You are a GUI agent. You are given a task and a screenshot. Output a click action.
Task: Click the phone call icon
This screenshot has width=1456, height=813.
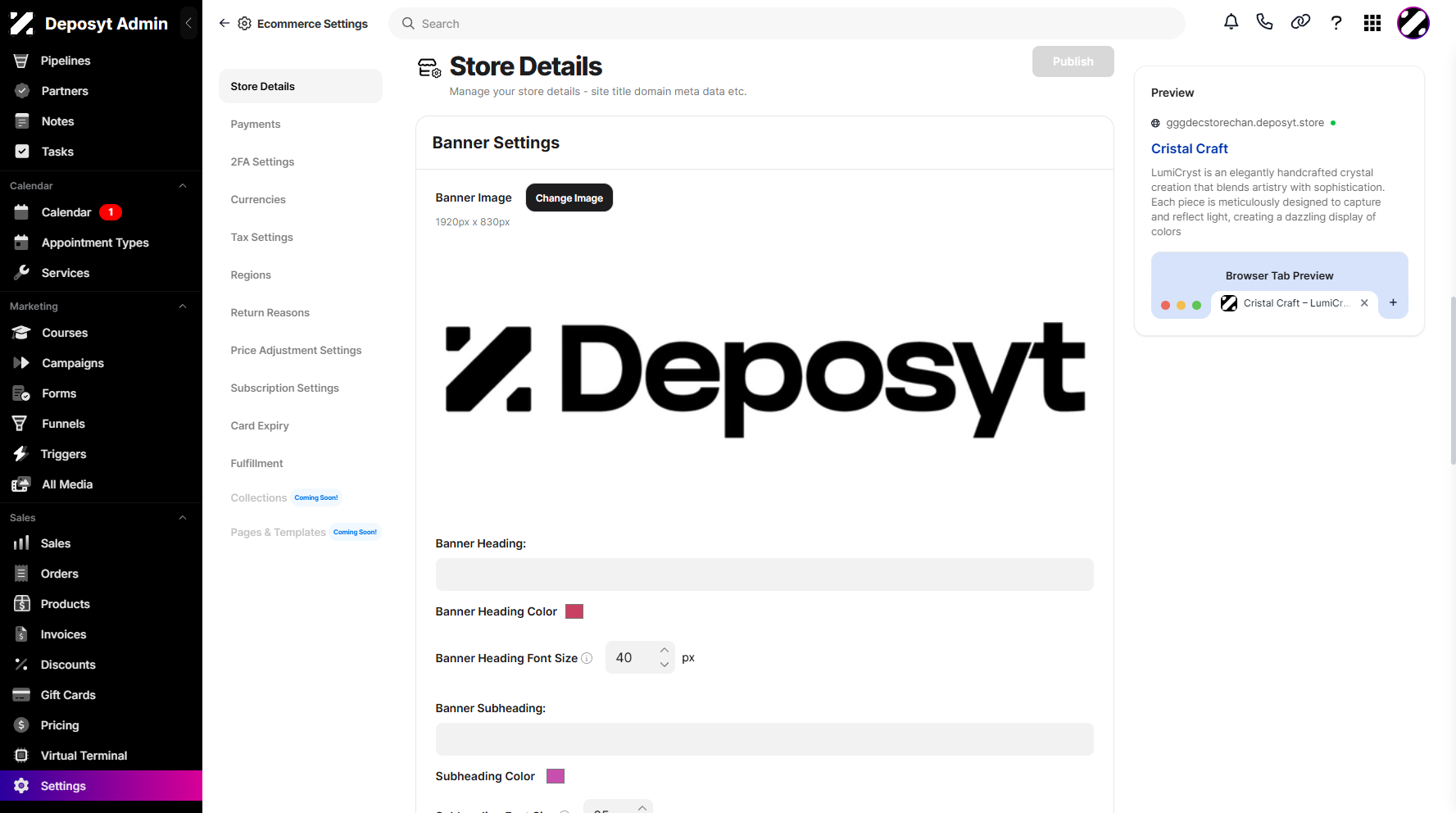click(1265, 22)
